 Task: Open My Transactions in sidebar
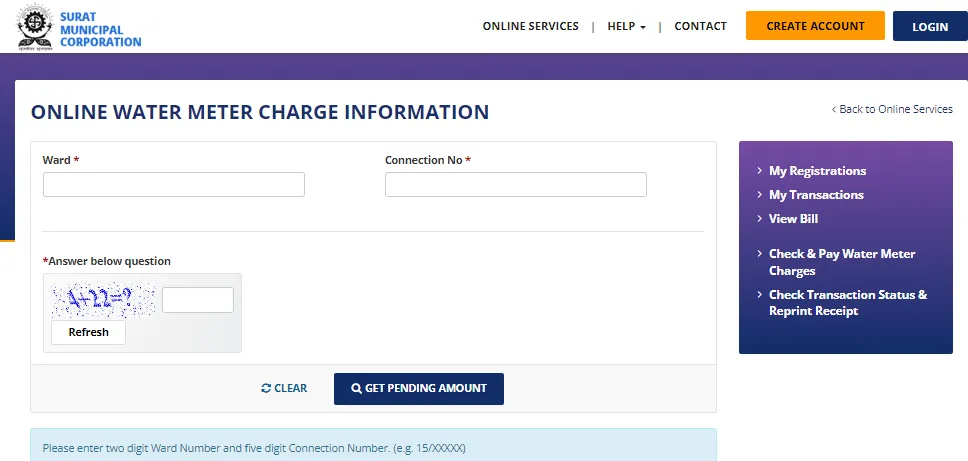coord(815,195)
